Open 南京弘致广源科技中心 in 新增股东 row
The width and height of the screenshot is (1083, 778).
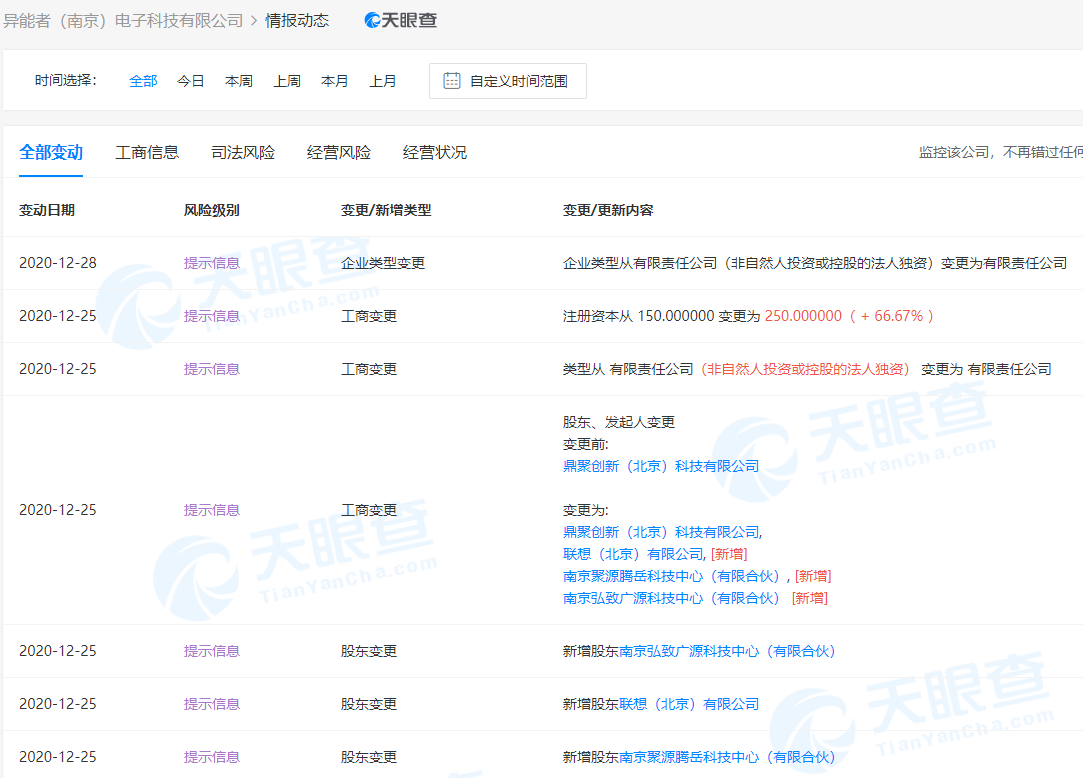[x=727, y=651]
